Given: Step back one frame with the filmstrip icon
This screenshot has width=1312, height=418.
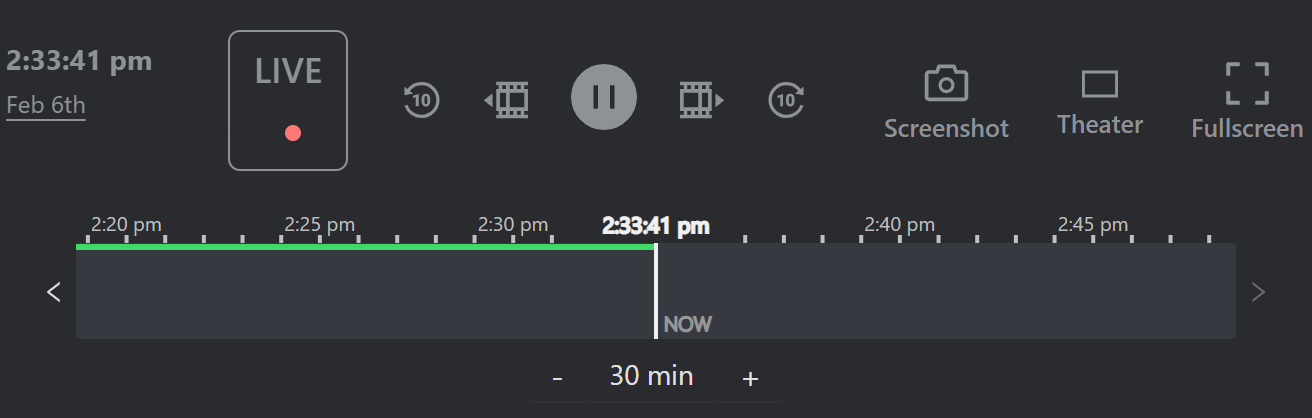Looking at the screenshot, I should coord(507,99).
